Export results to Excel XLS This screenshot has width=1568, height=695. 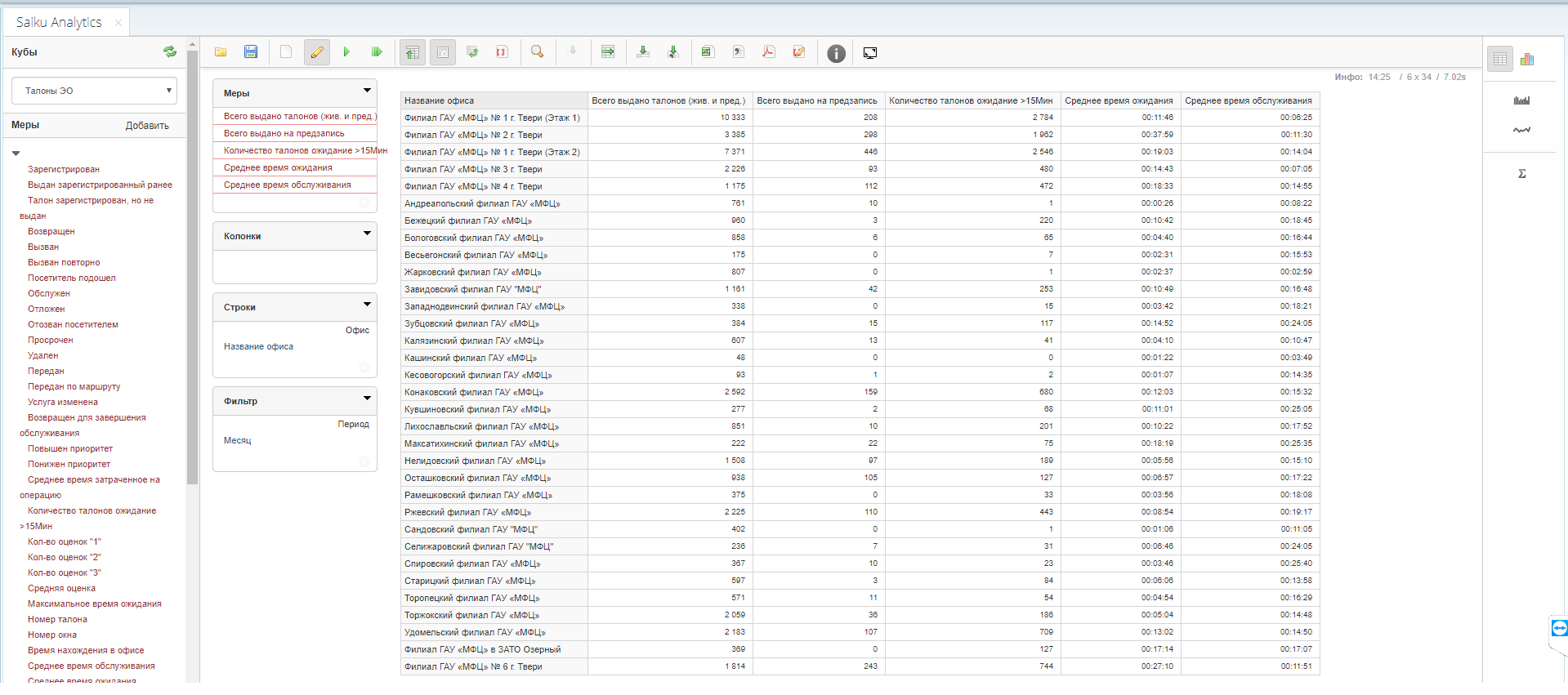point(708,52)
